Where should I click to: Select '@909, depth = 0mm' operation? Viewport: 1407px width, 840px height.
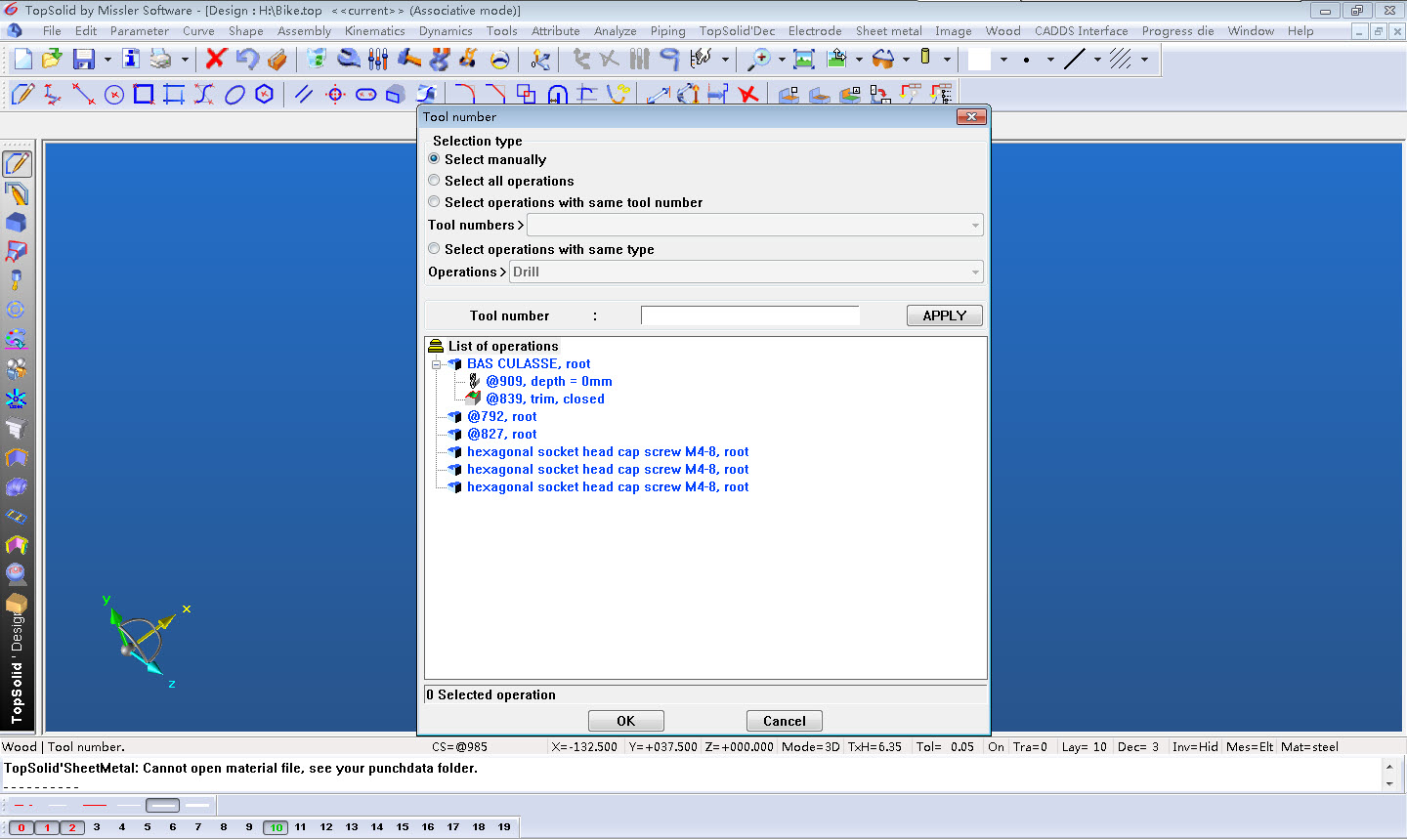[x=549, y=382]
